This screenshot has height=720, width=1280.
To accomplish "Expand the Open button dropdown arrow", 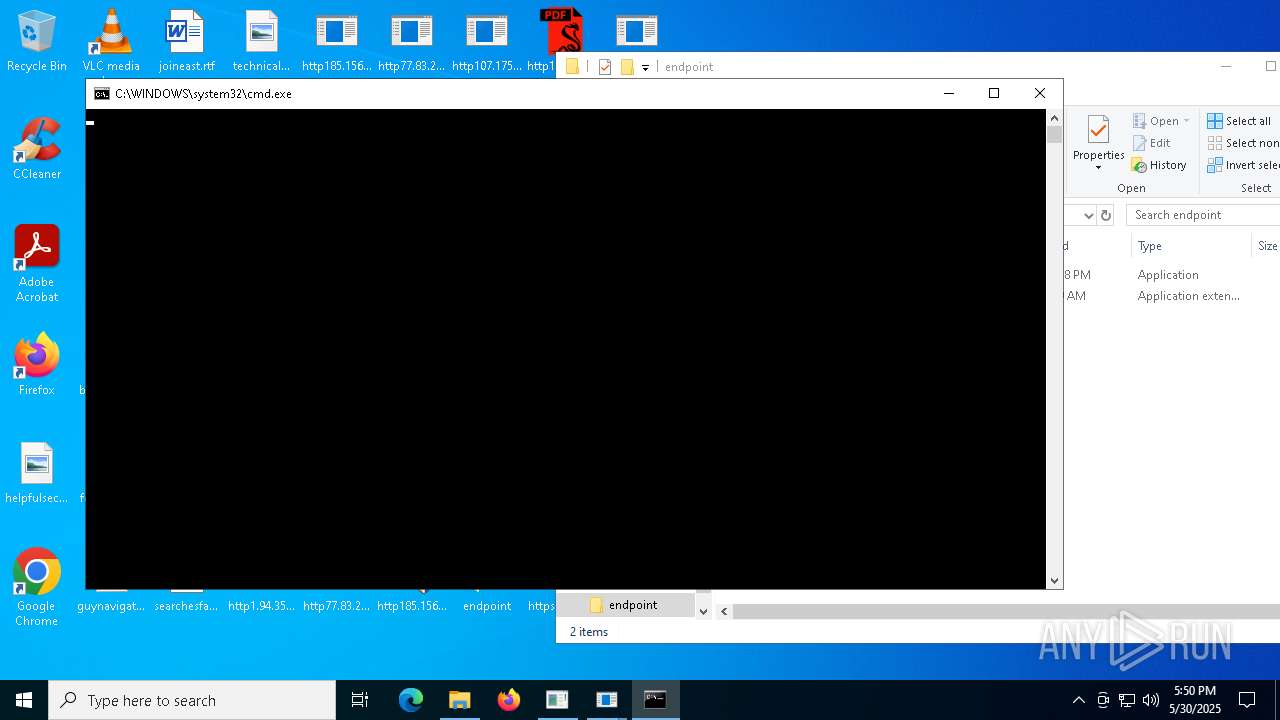I will [1187, 121].
